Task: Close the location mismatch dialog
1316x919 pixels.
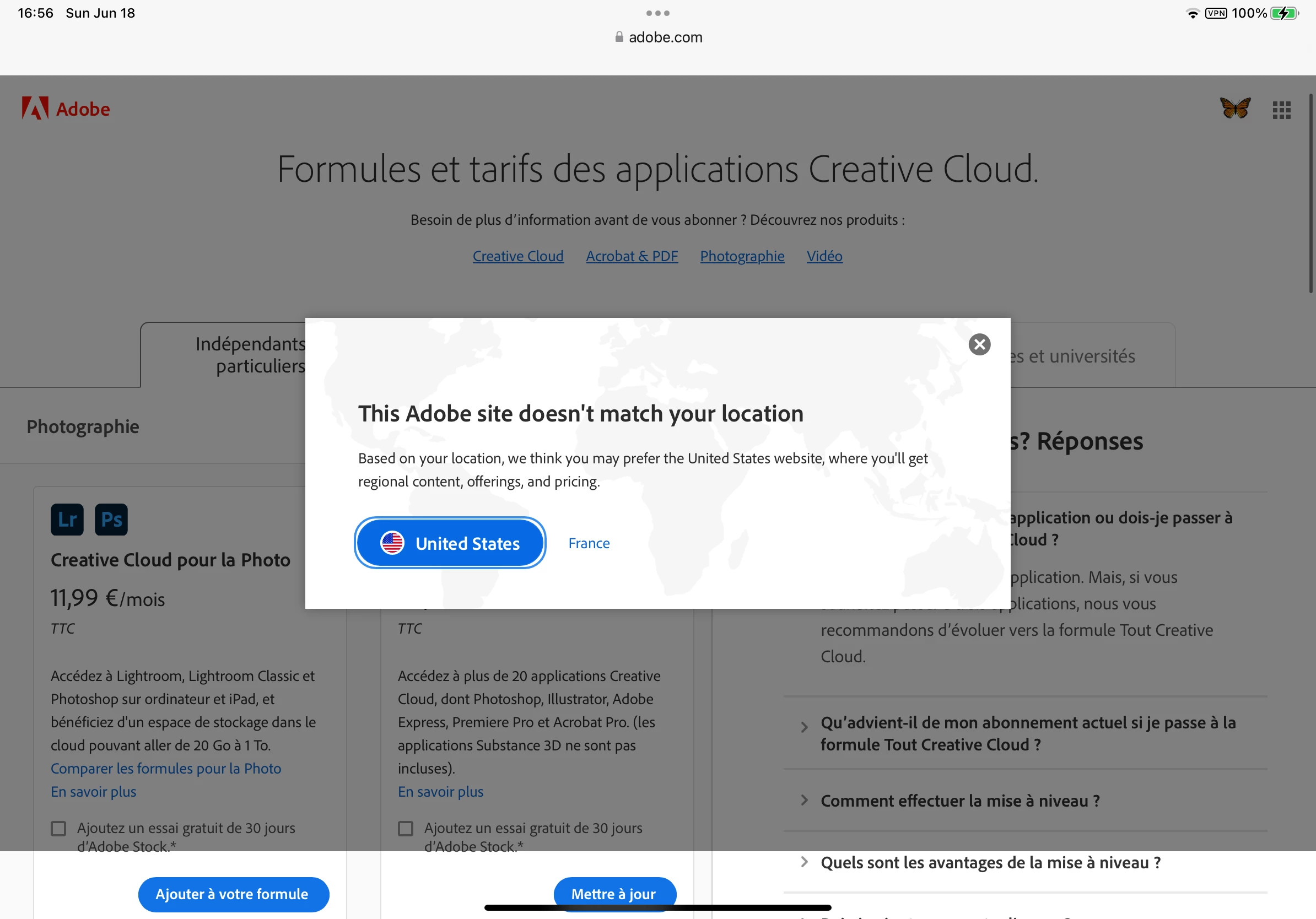Action: (x=979, y=344)
